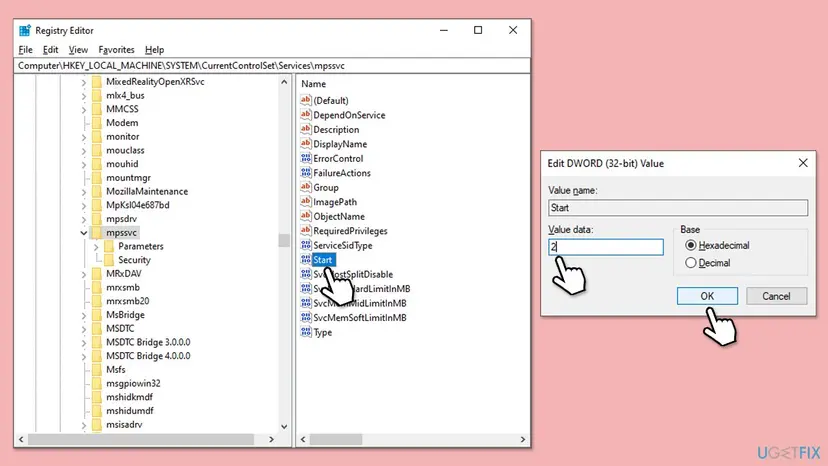Expand the MixedRealityOpenXRSvc key
Image resolution: width=828 pixels, height=466 pixels.
pos(83,82)
